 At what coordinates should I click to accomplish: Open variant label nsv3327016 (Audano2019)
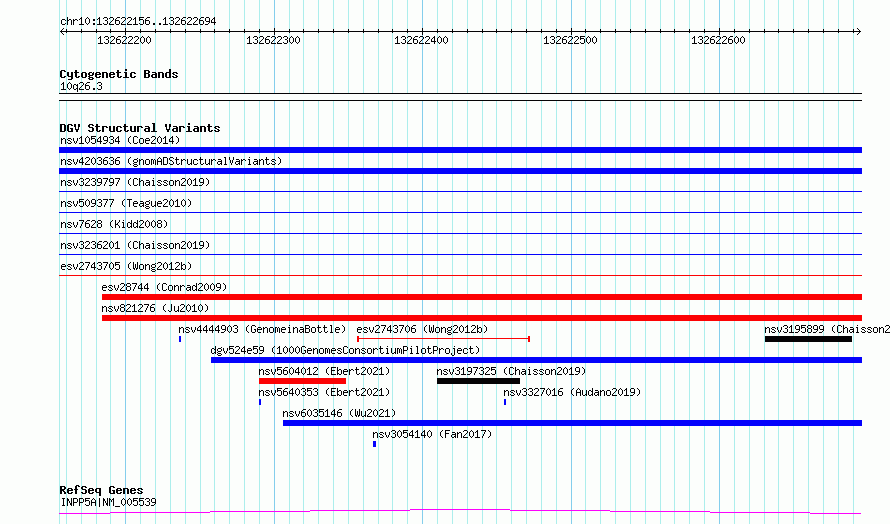(x=572, y=392)
